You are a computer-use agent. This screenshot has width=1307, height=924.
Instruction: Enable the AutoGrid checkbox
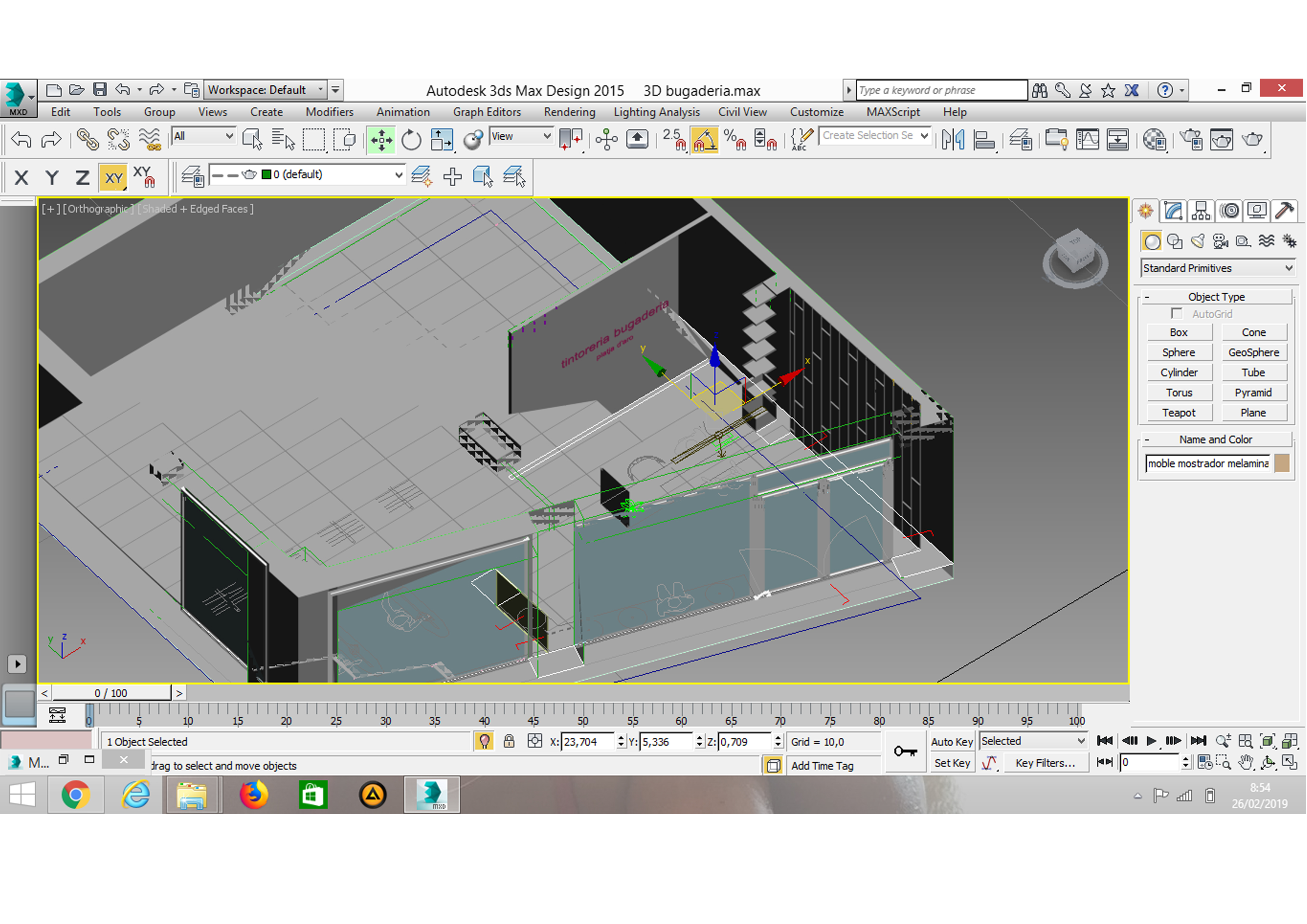1176,314
